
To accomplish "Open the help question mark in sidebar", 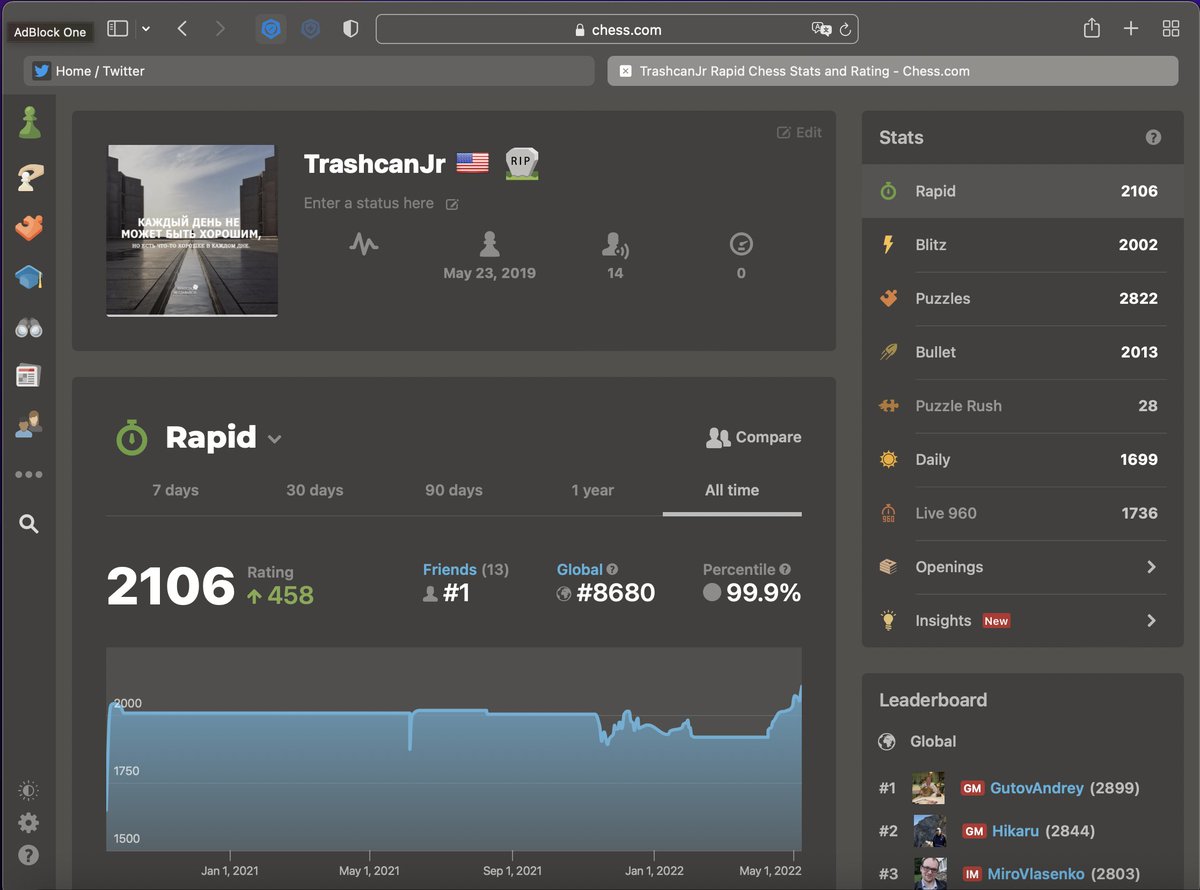I will [x=29, y=855].
